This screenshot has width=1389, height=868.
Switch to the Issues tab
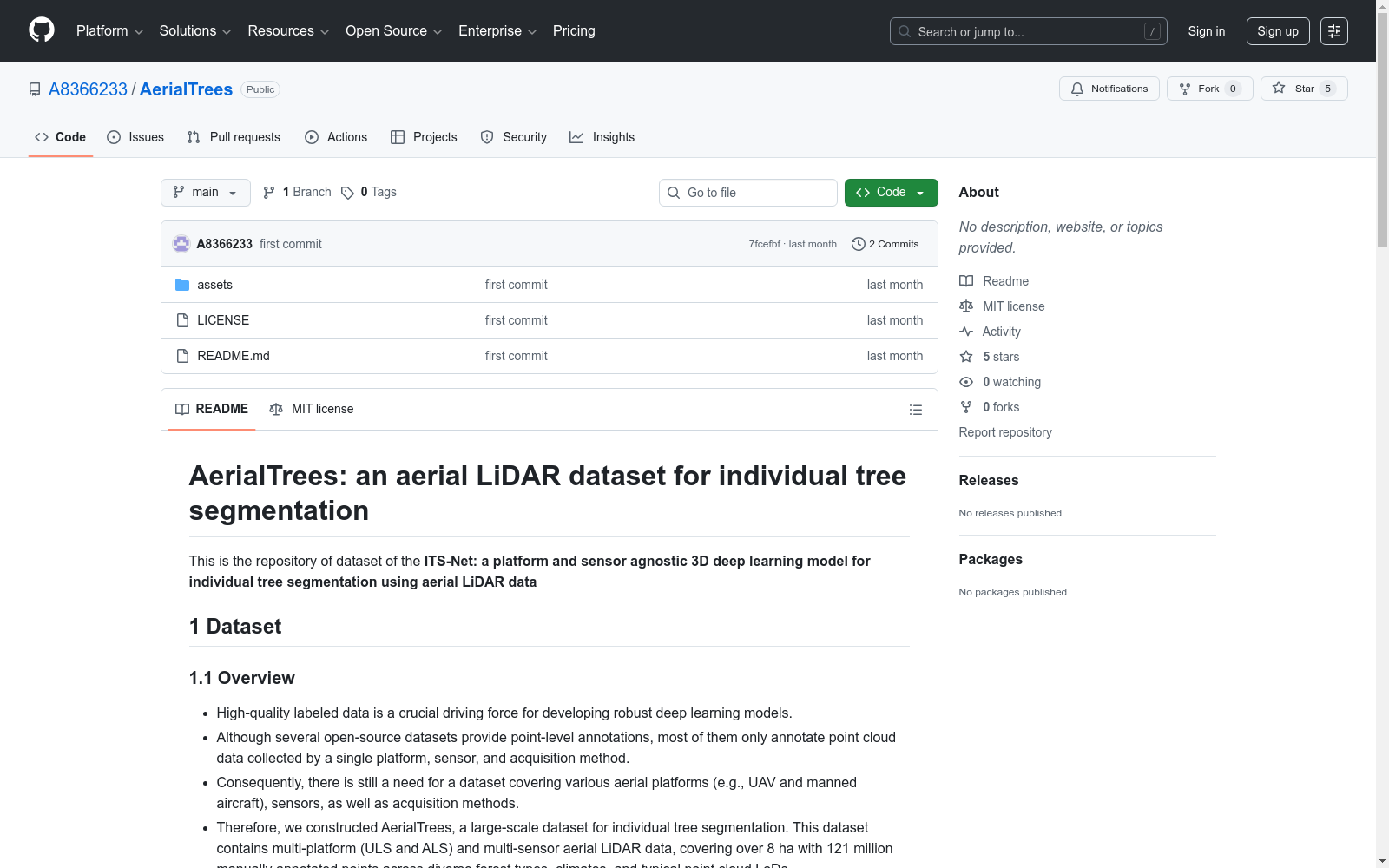point(135,137)
